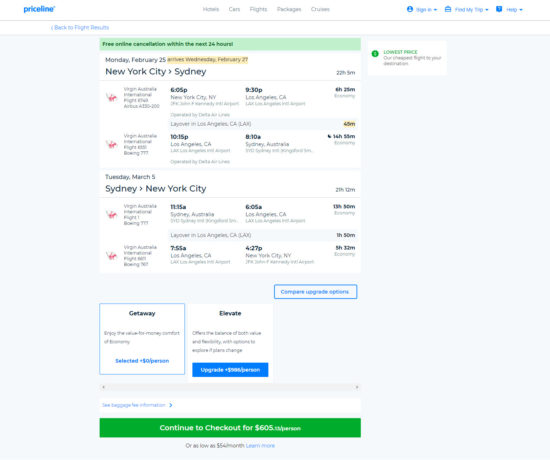Click the Sign In user icon
Viewport: 550px width, 460px height.
pos(410,9)
